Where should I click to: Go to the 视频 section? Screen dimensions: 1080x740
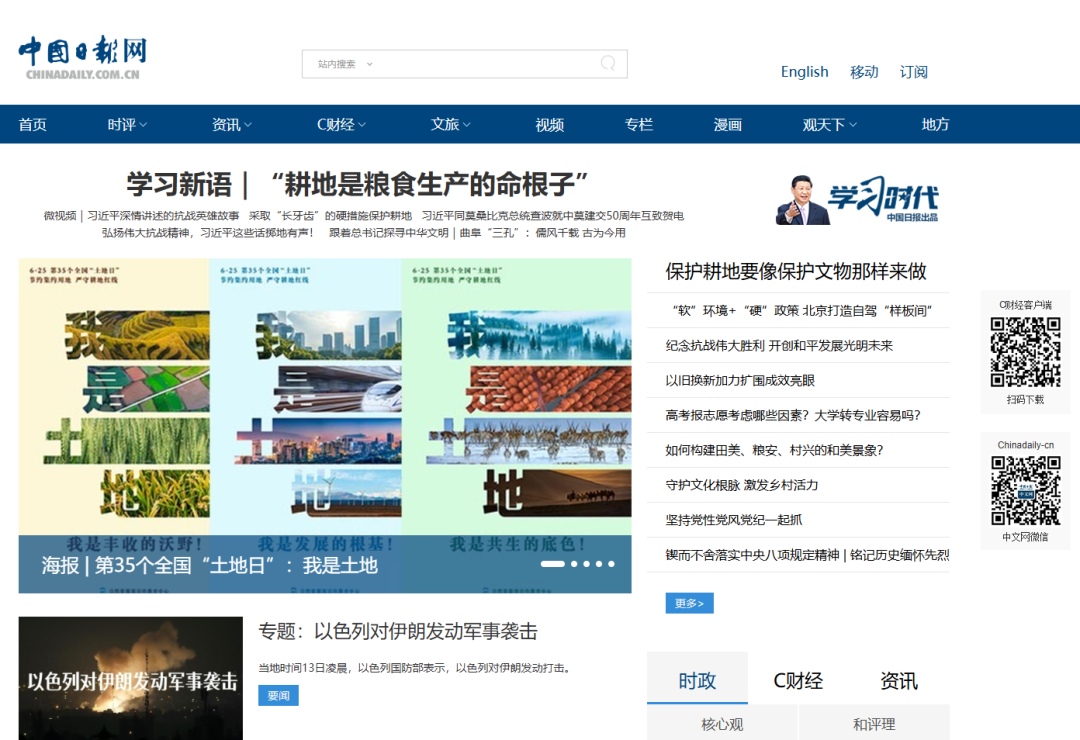pos(549,125)
